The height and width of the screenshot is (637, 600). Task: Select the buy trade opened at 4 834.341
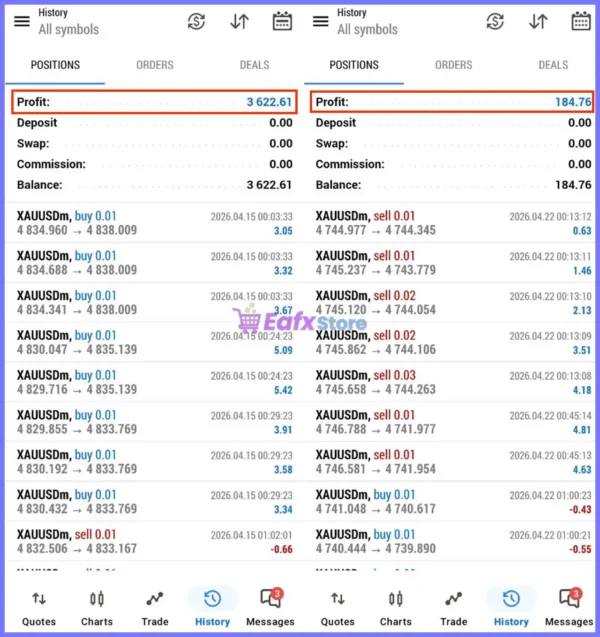click(x=154, y=303)
